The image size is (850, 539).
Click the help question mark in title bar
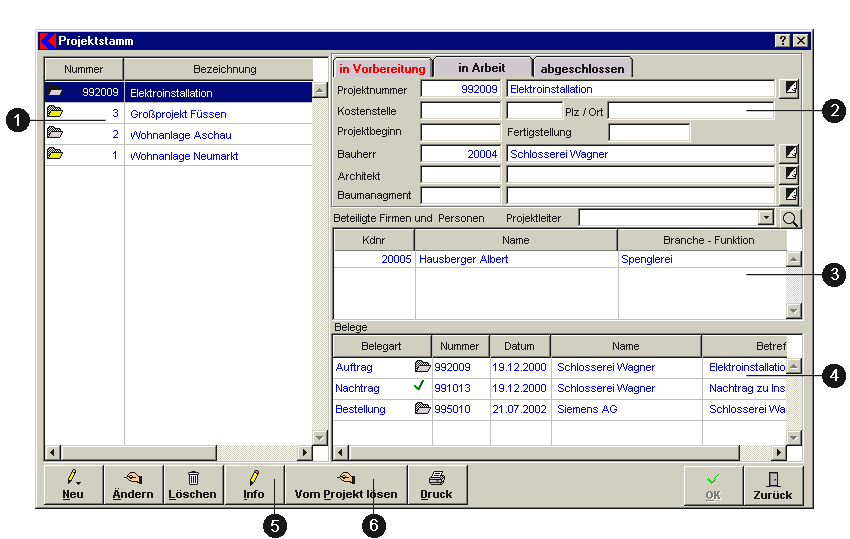coord(783,41)
